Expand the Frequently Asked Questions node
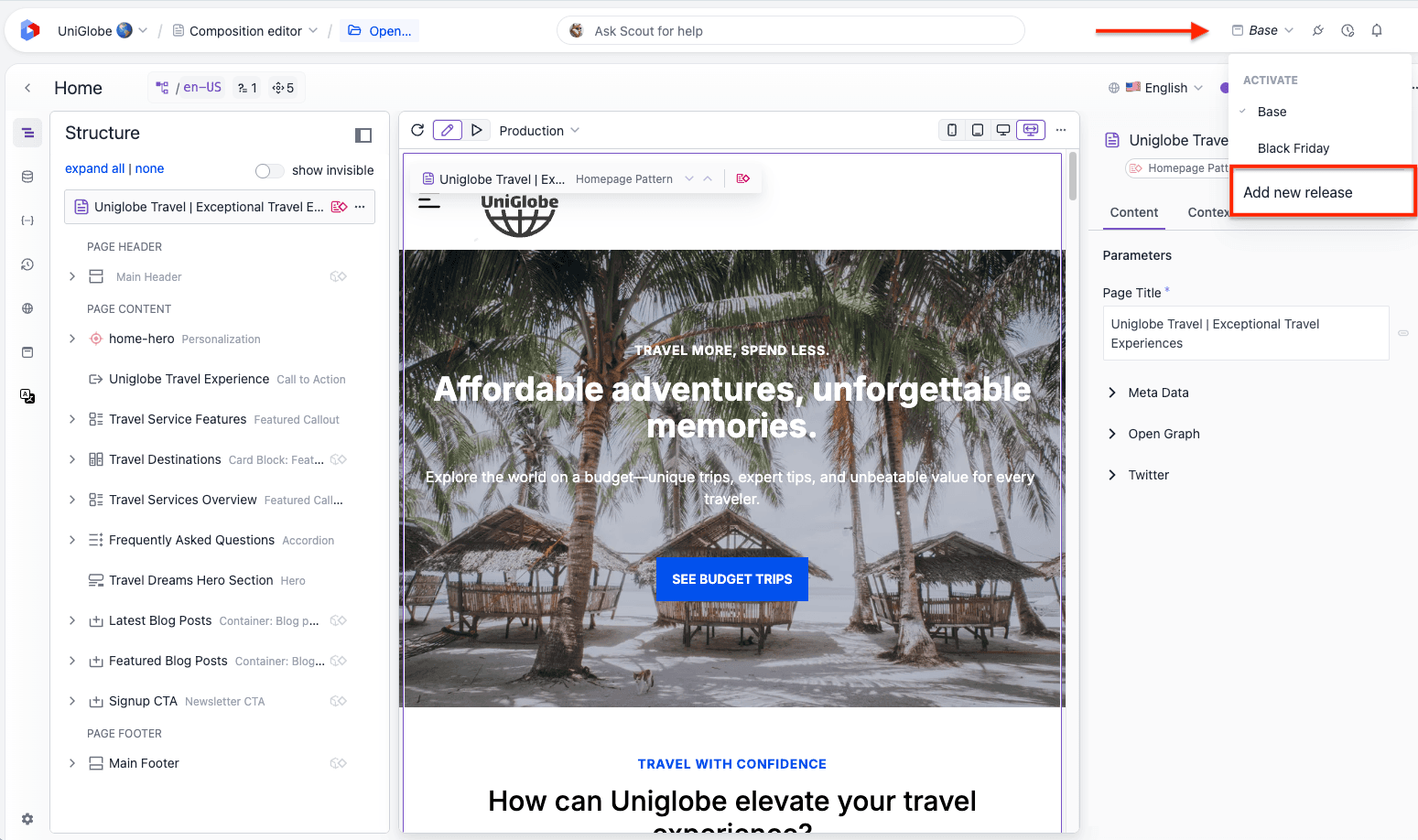The width and height of the screenshot is (1418, 840). point(72,540)
